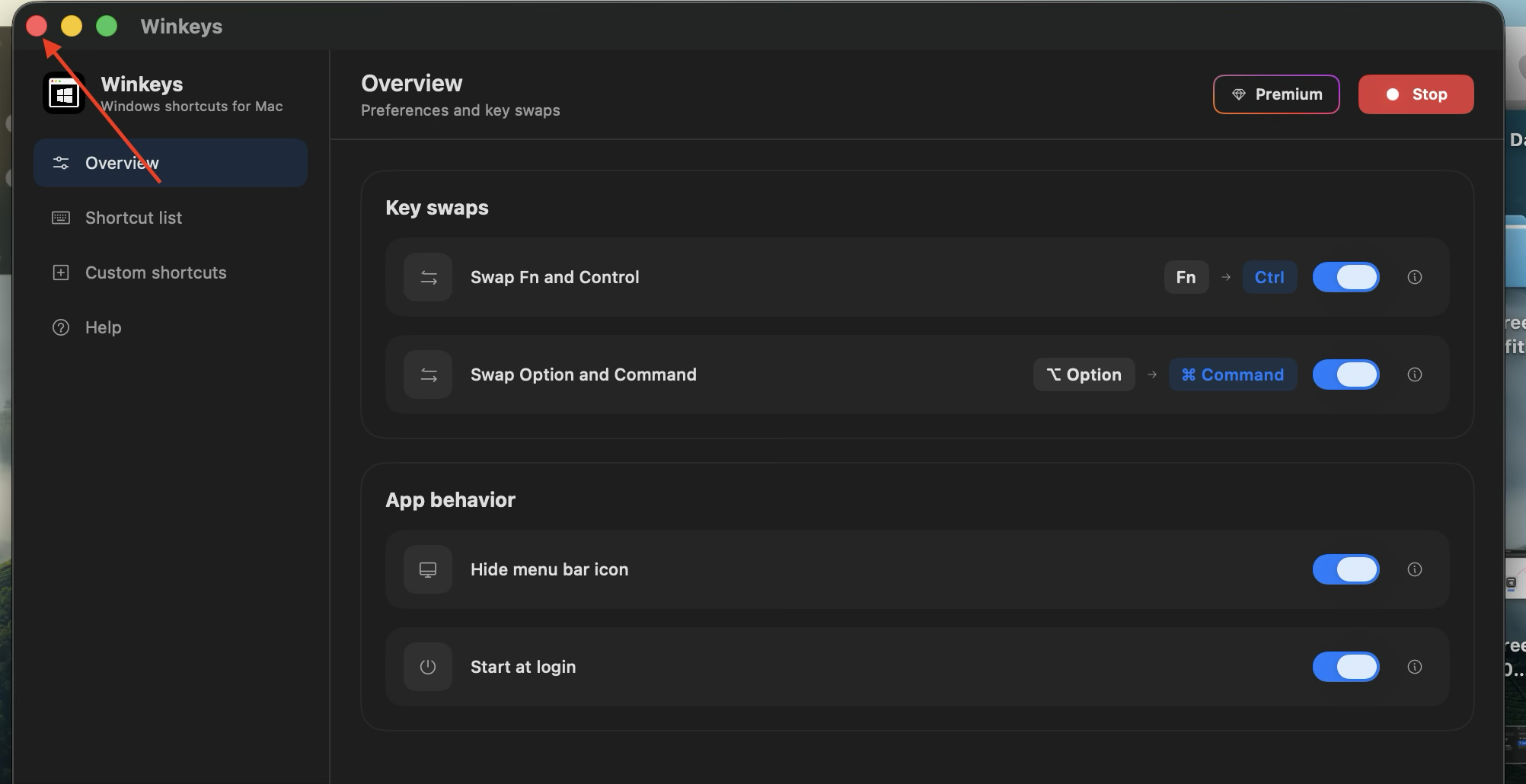Click the Help question mark icon

coord(61,327)
